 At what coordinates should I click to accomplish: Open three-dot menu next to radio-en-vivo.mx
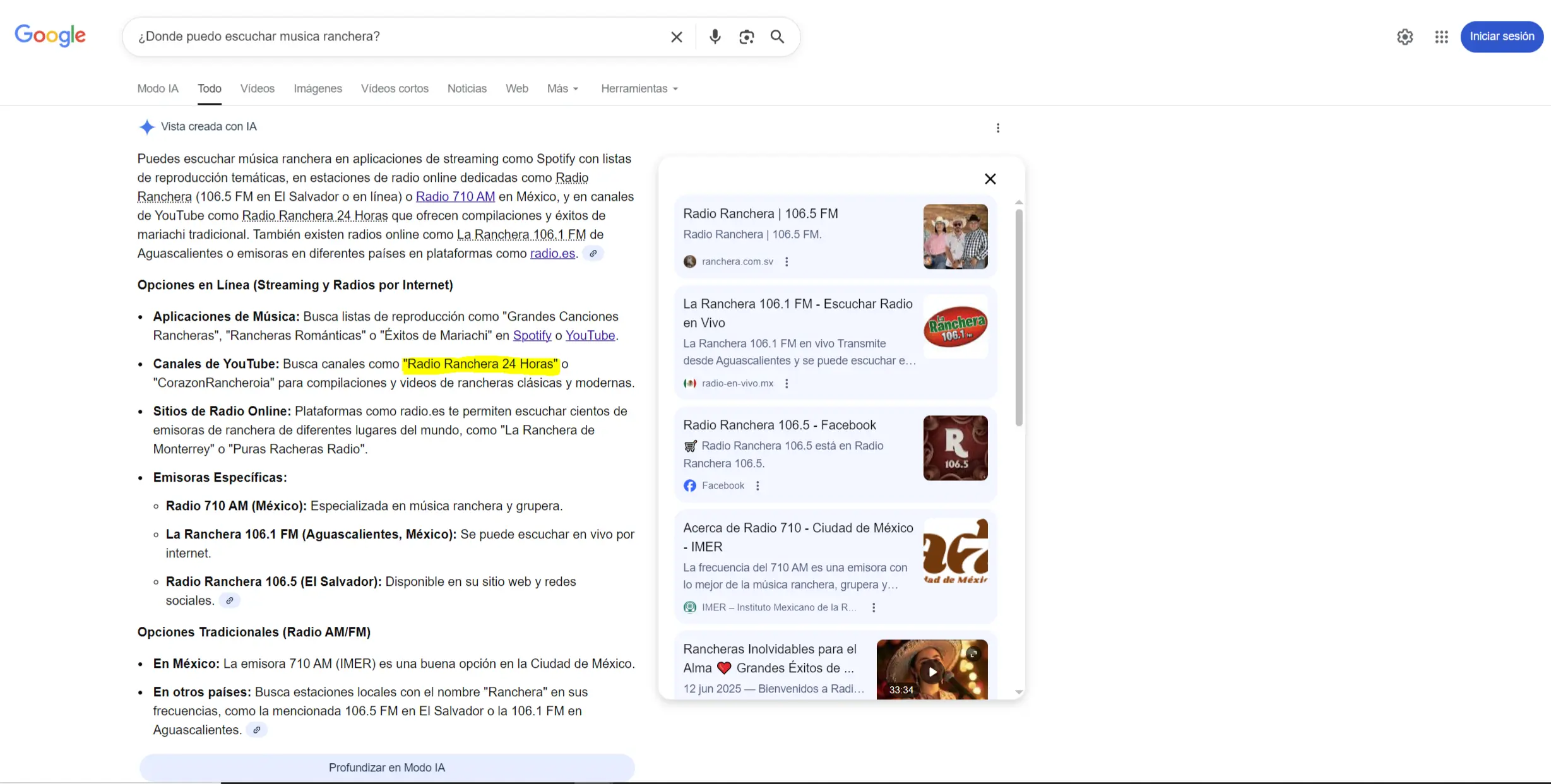787,383
